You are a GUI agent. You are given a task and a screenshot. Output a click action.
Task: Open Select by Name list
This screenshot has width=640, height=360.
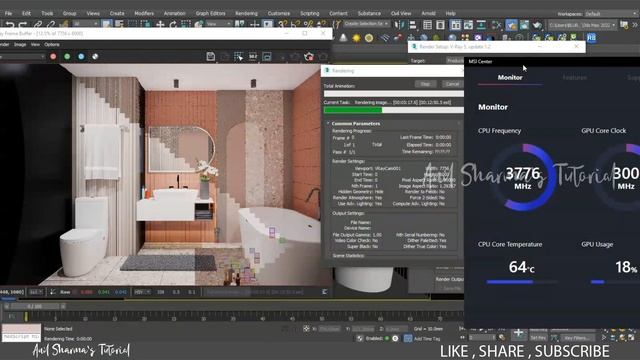(x=119, y=24)
